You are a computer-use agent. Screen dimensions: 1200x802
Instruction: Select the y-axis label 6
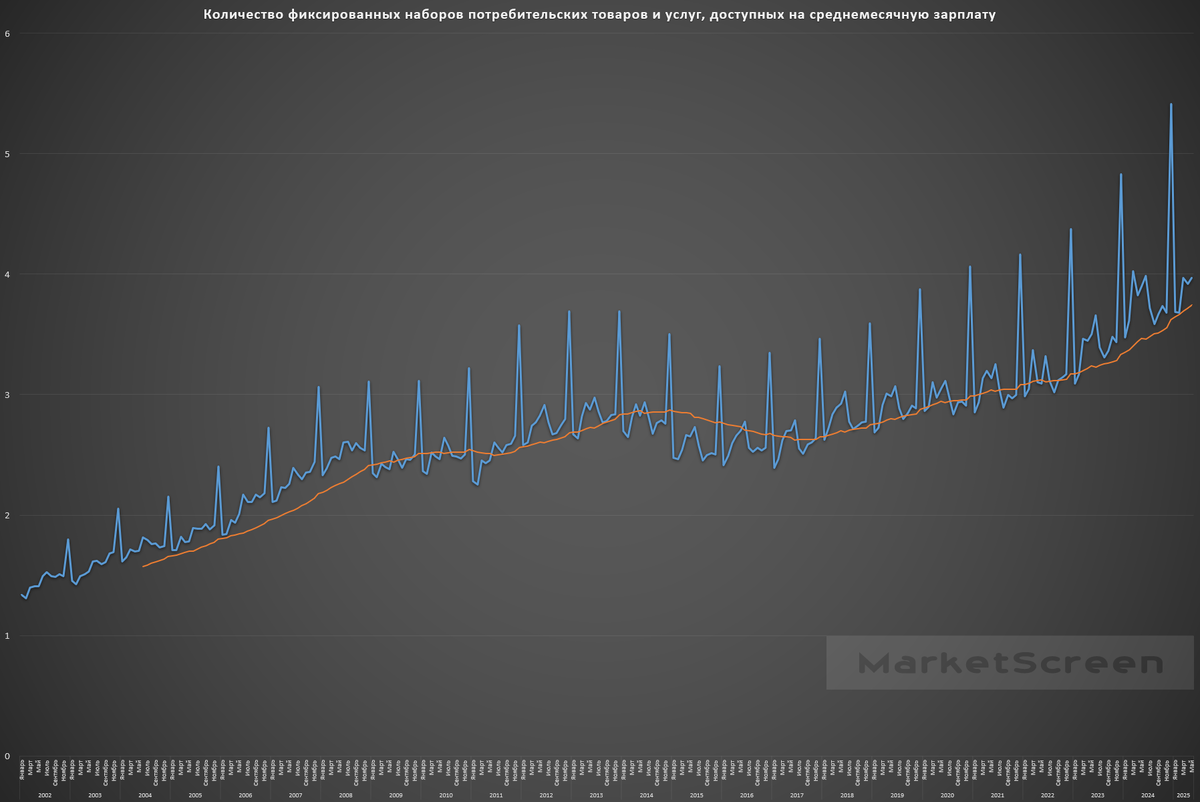click(x=8, y=33)
